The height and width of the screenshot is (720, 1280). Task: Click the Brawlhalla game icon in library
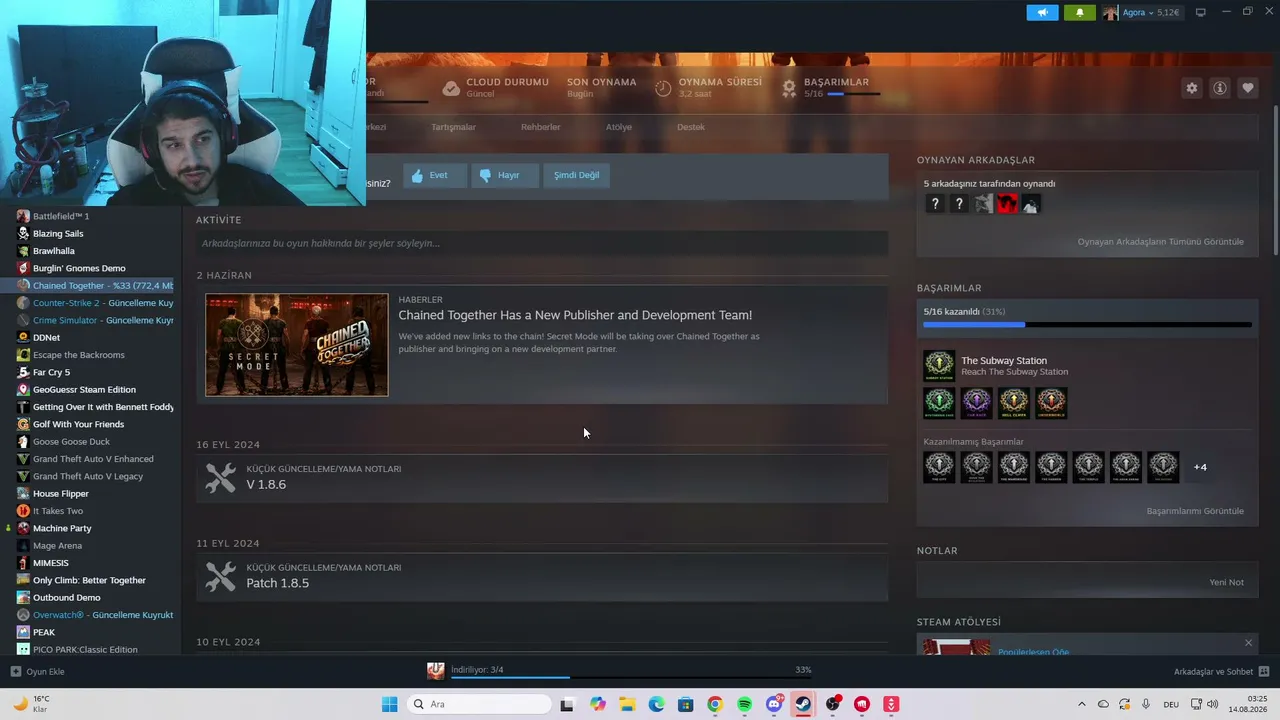pos(23,251)
